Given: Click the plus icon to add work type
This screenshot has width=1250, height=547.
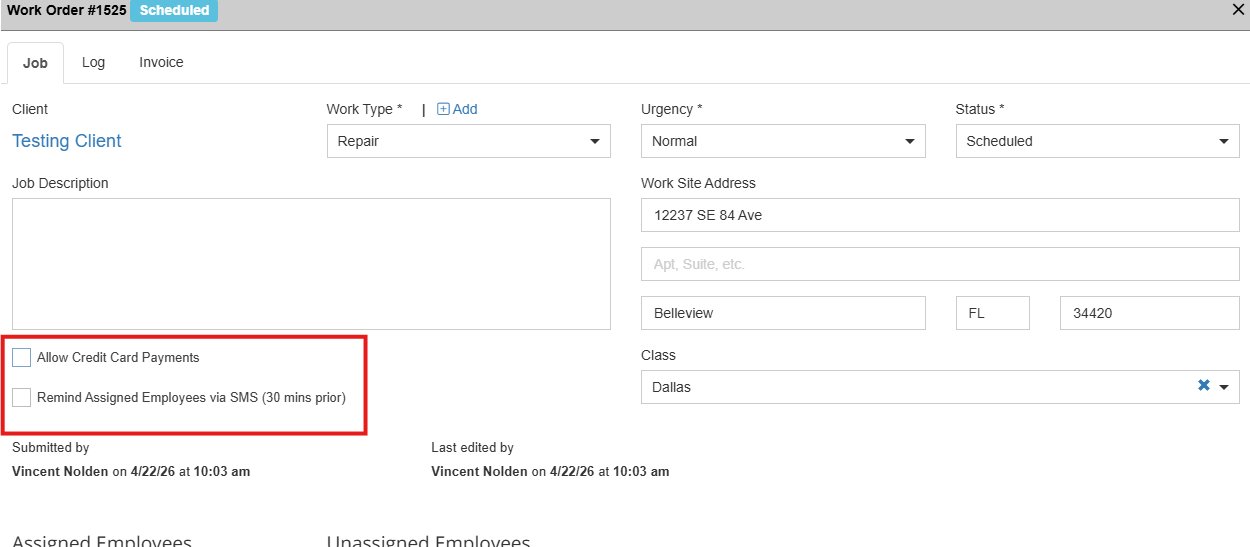Looking at the screenshot, I should pos(444,109).
